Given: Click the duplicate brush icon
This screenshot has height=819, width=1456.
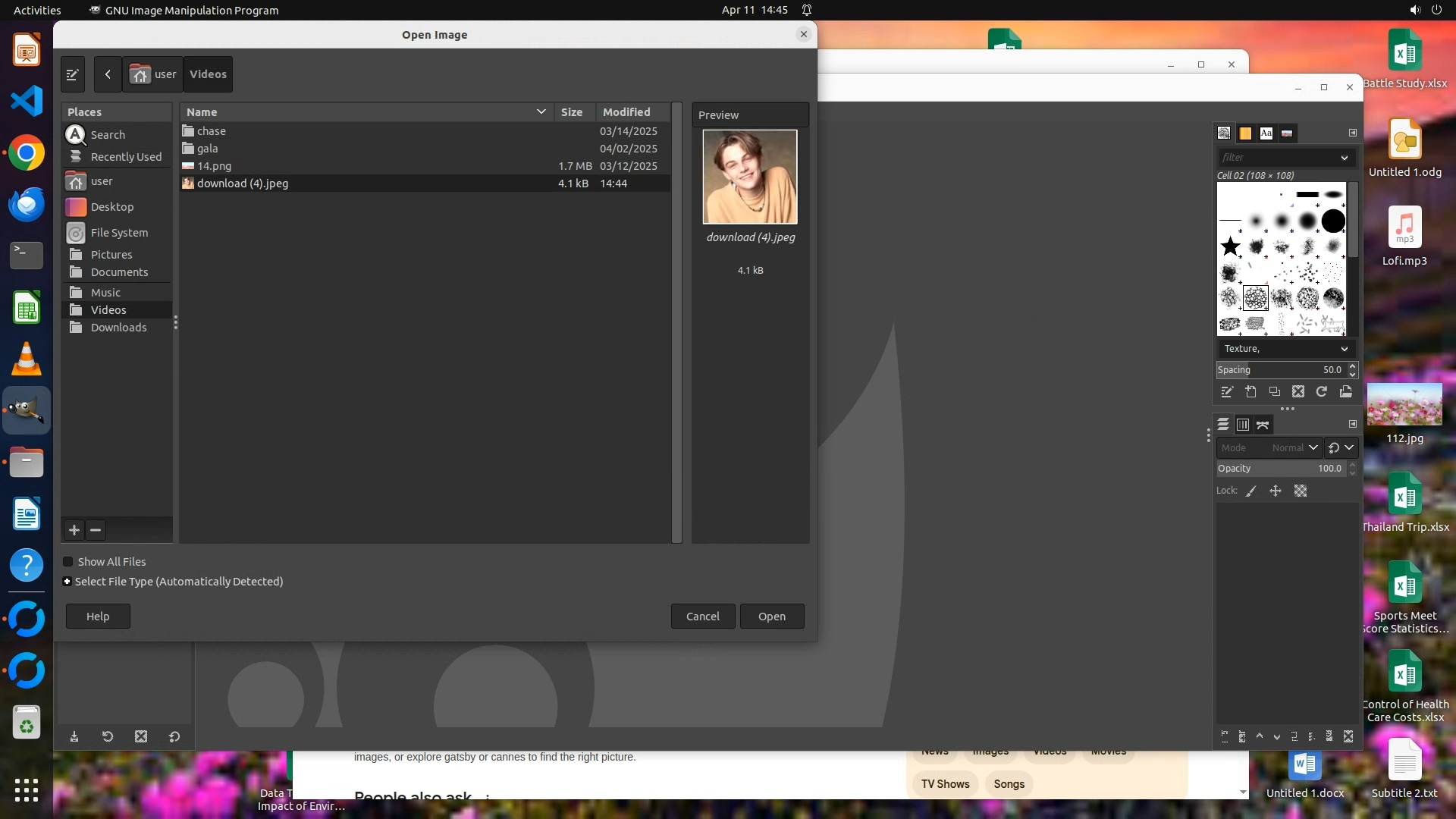Looking at the screenshot, I should (x=1275, y=392).
